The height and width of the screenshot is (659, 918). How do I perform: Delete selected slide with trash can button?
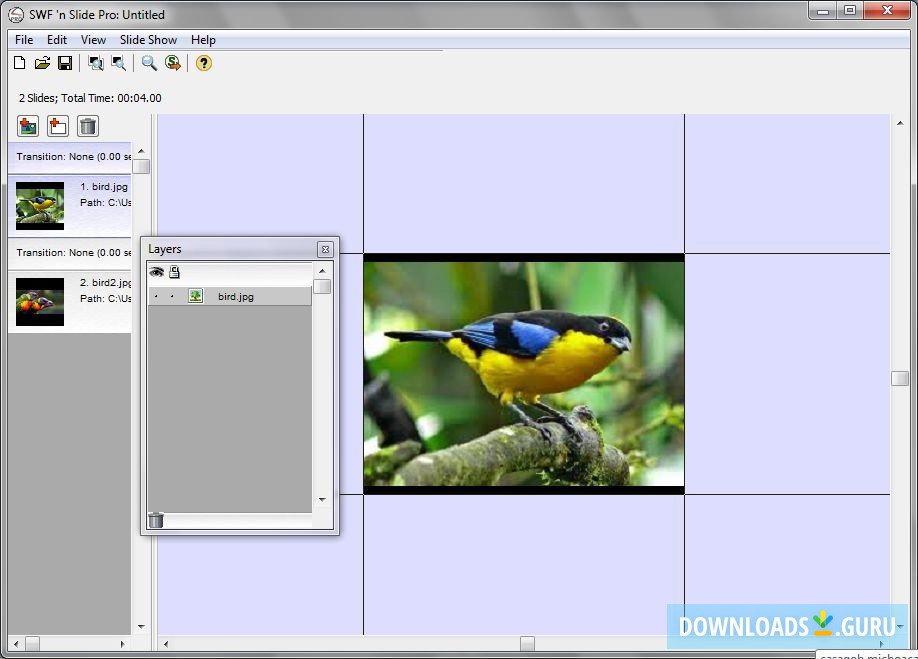click(x=88, y=126)
